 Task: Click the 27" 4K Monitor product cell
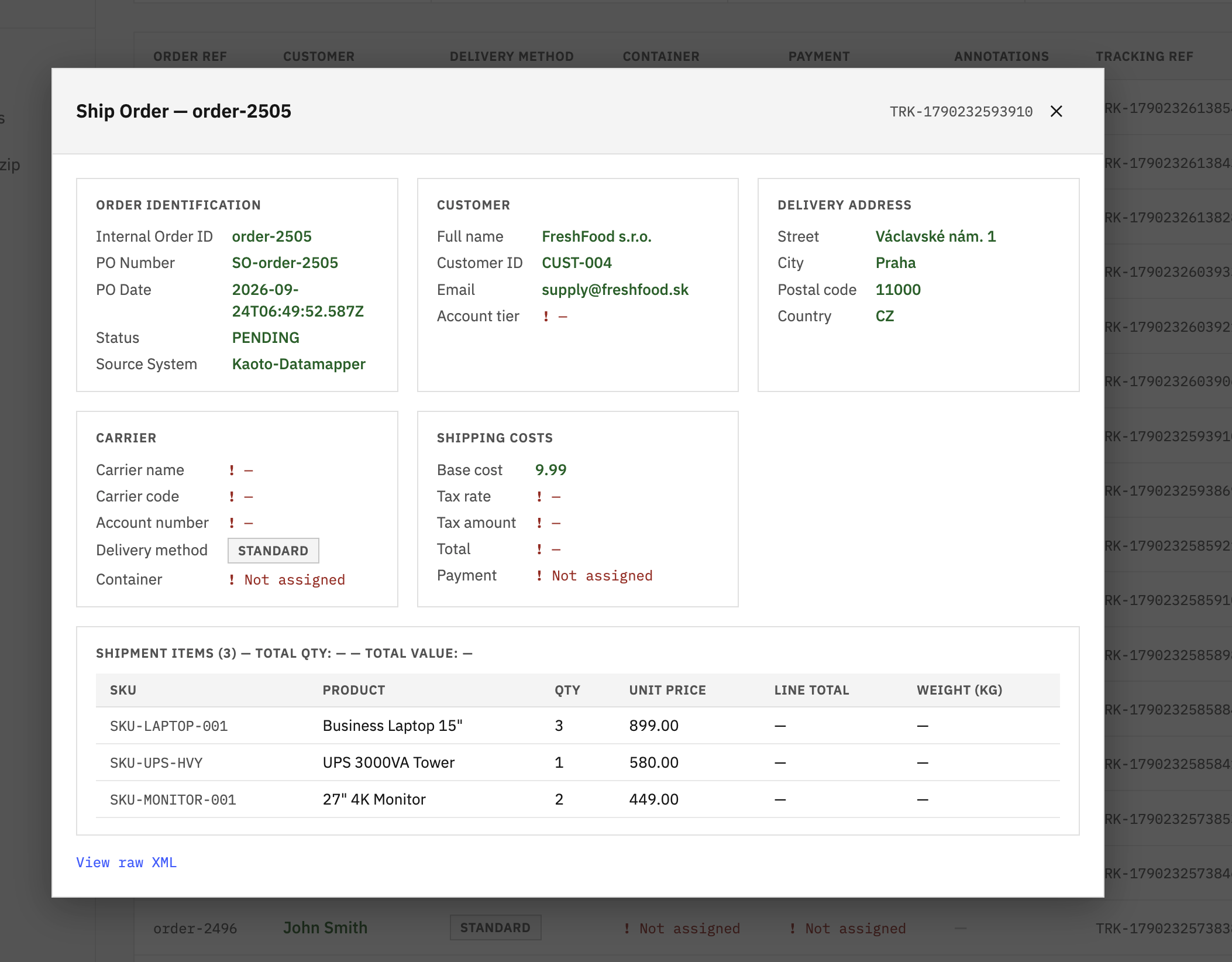coord(374,799)
